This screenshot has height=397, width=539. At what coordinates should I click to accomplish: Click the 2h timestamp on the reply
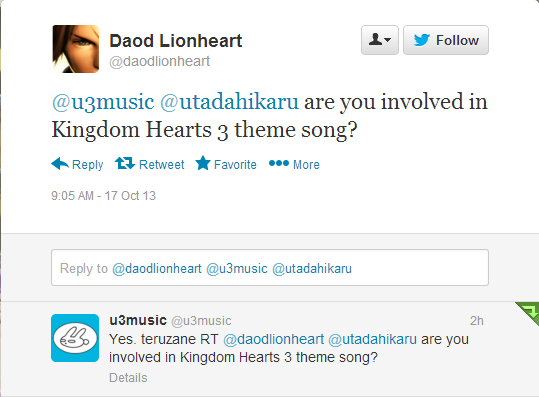click(x=477, y=321)
